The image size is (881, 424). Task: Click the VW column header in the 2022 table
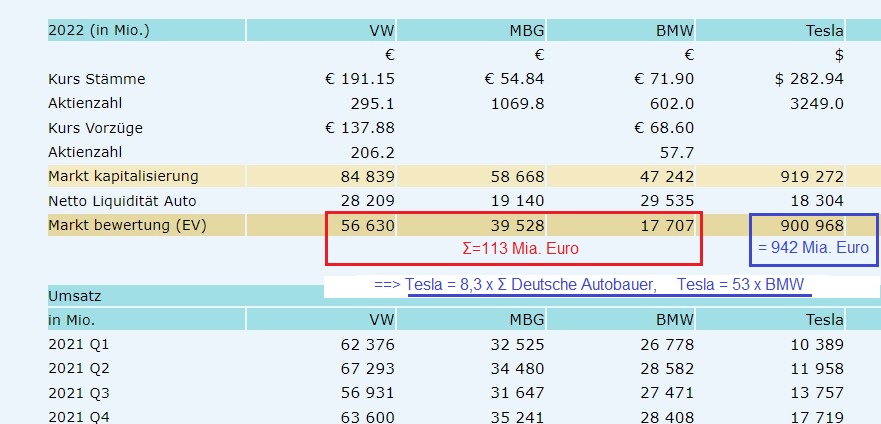(381, 30)
